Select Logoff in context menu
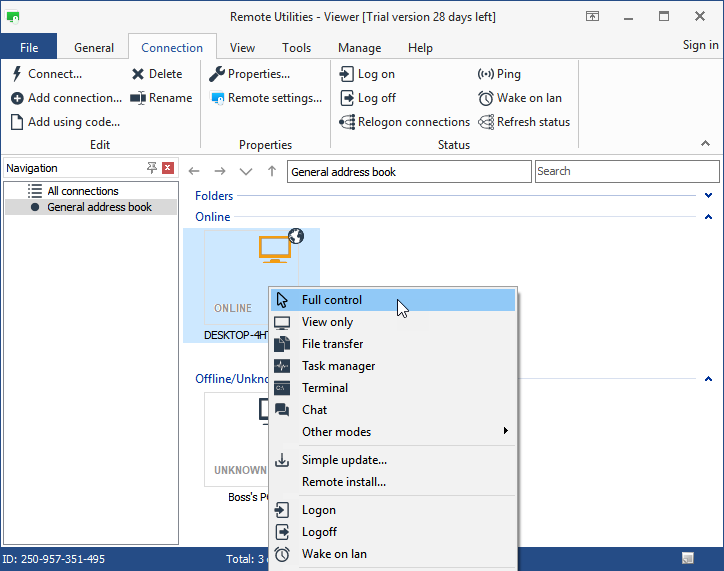The image size is (724, 571). (x=393, y=532)
